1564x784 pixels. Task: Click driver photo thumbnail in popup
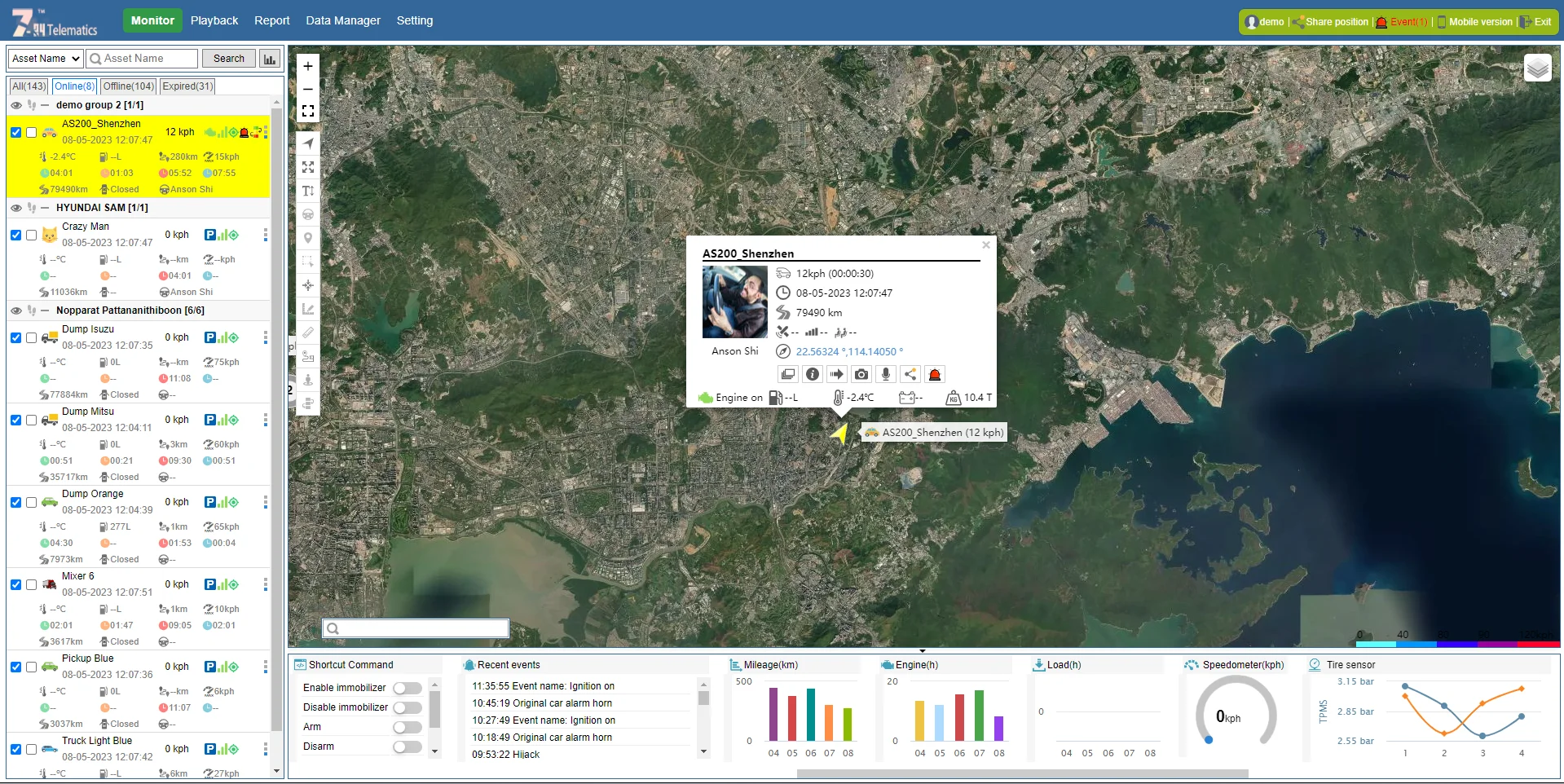[x=735, y=302]
